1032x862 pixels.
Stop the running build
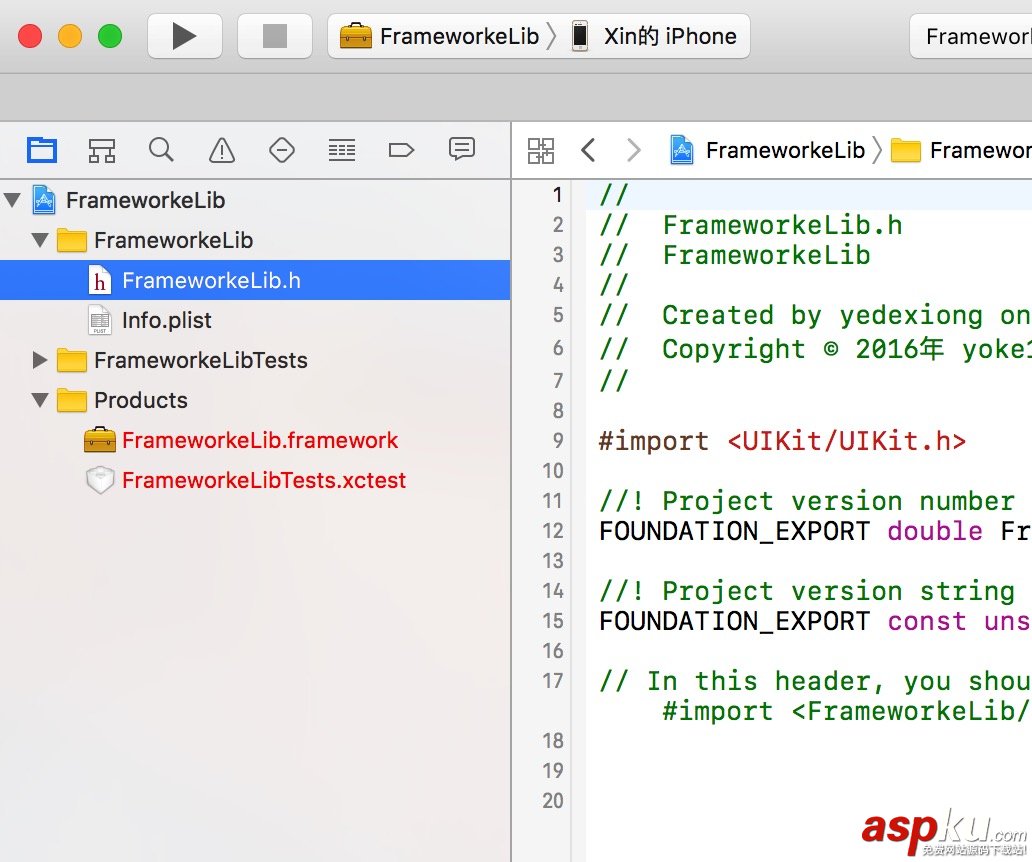[274, 36]
